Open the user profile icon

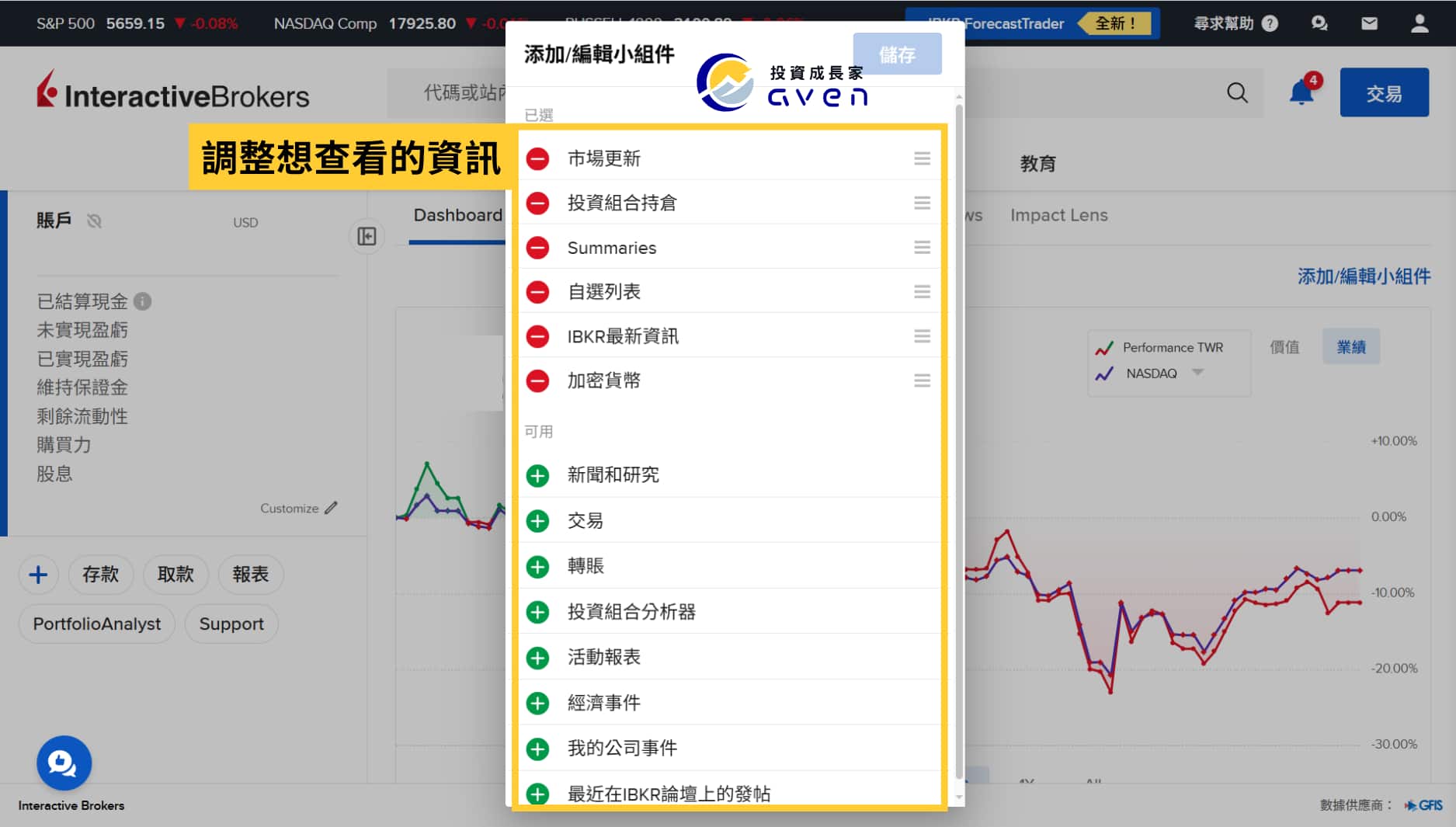(x=1420, y=23)
